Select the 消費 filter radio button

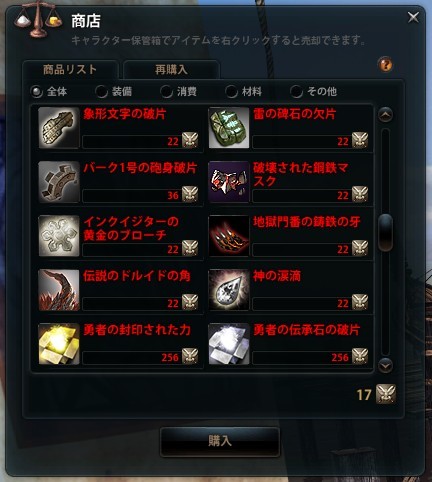click(166, 91)
